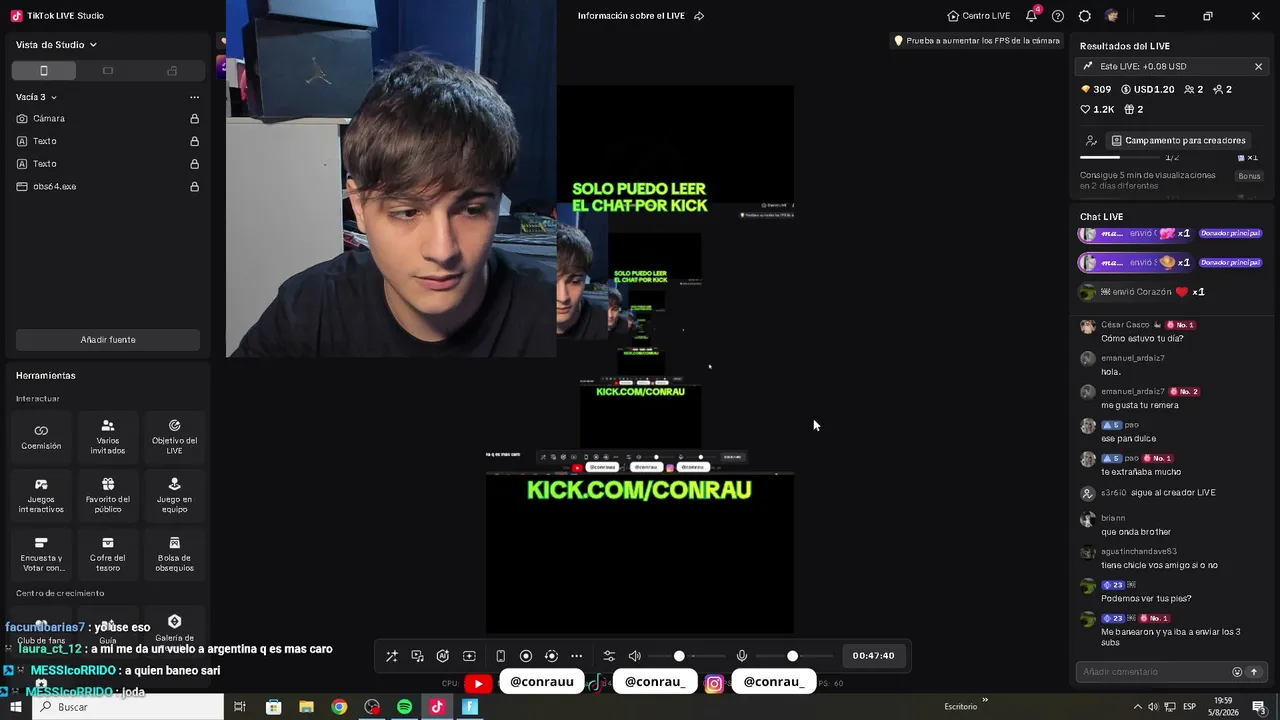
Task: Select the portrait phone layout tab
Action: (43, 71)
